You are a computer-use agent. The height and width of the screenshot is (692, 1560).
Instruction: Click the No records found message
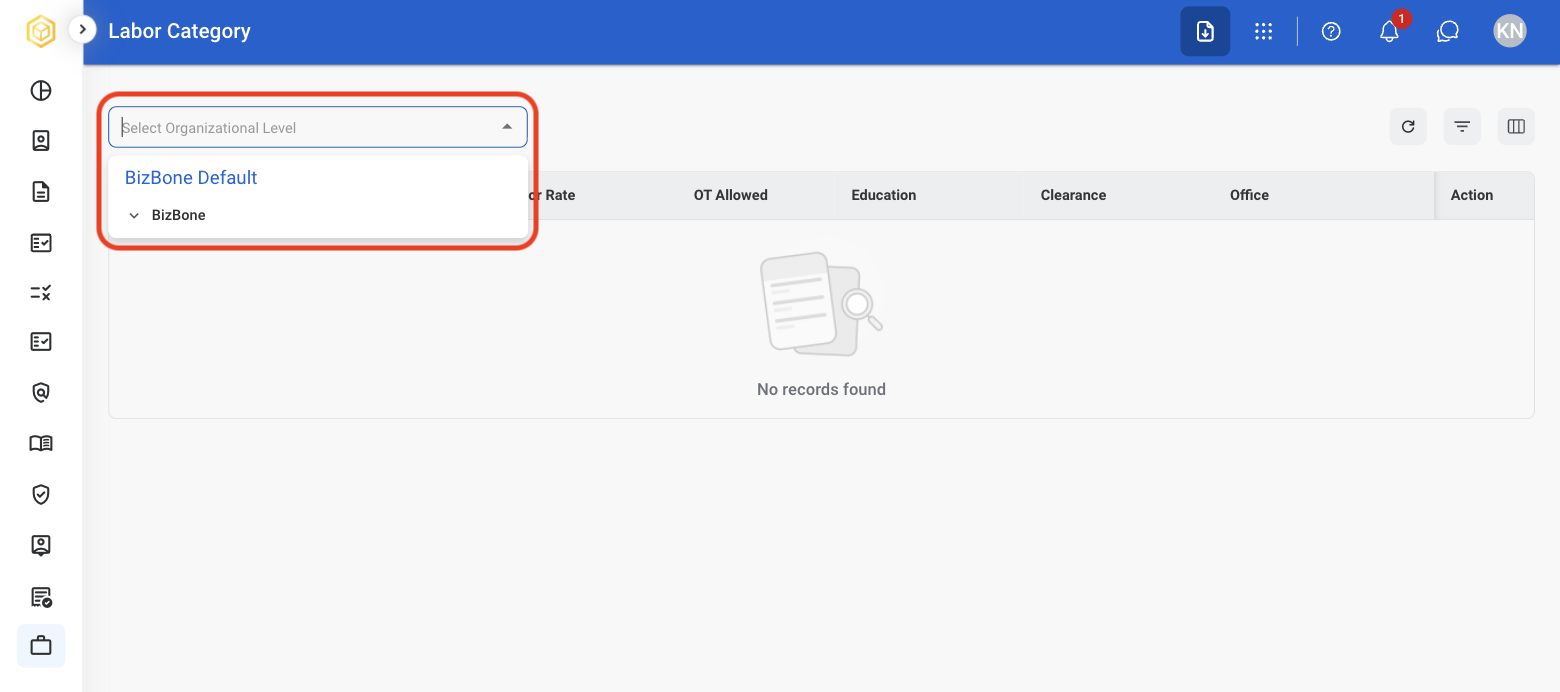(x=821, y=389)
